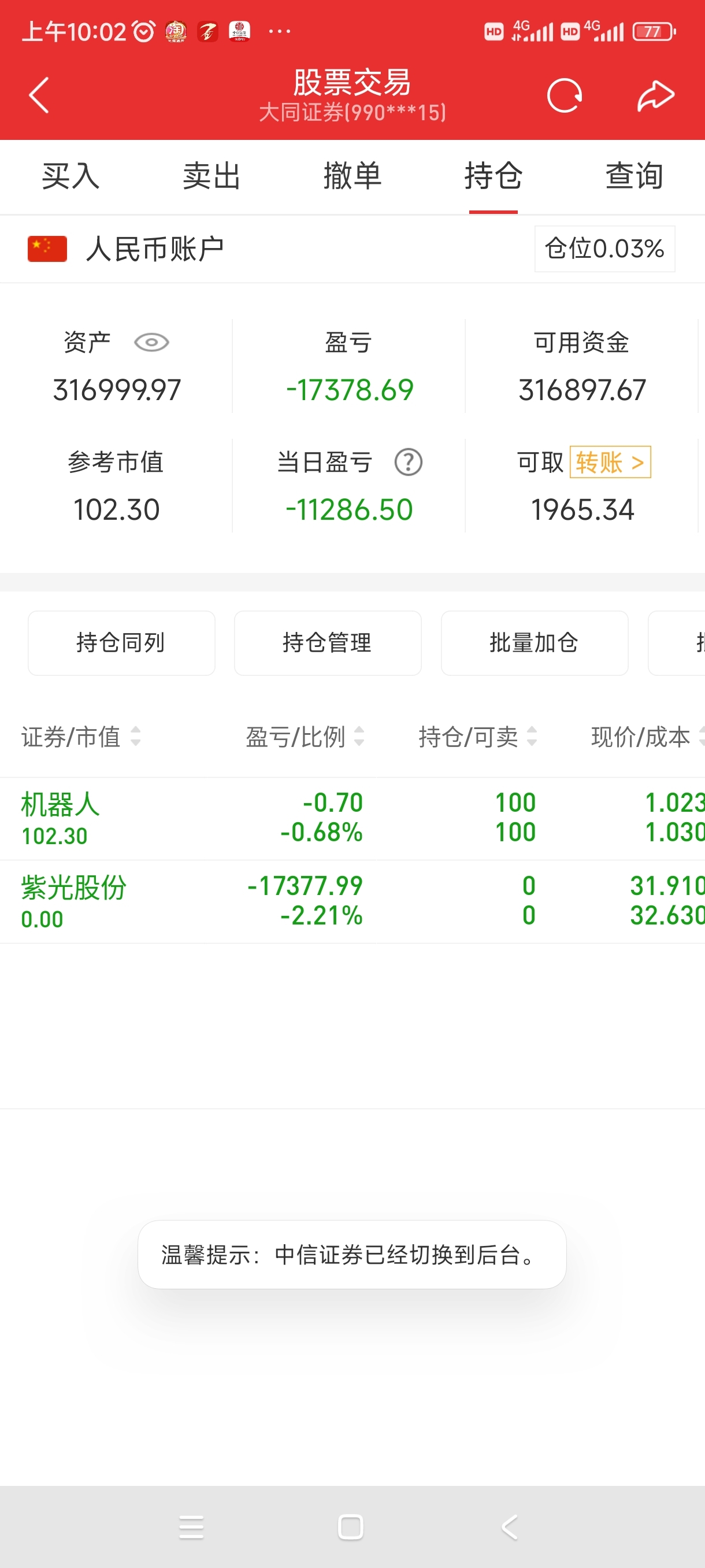Open Android recent apps menu
705x1568 pixels.
(191, 1527)
